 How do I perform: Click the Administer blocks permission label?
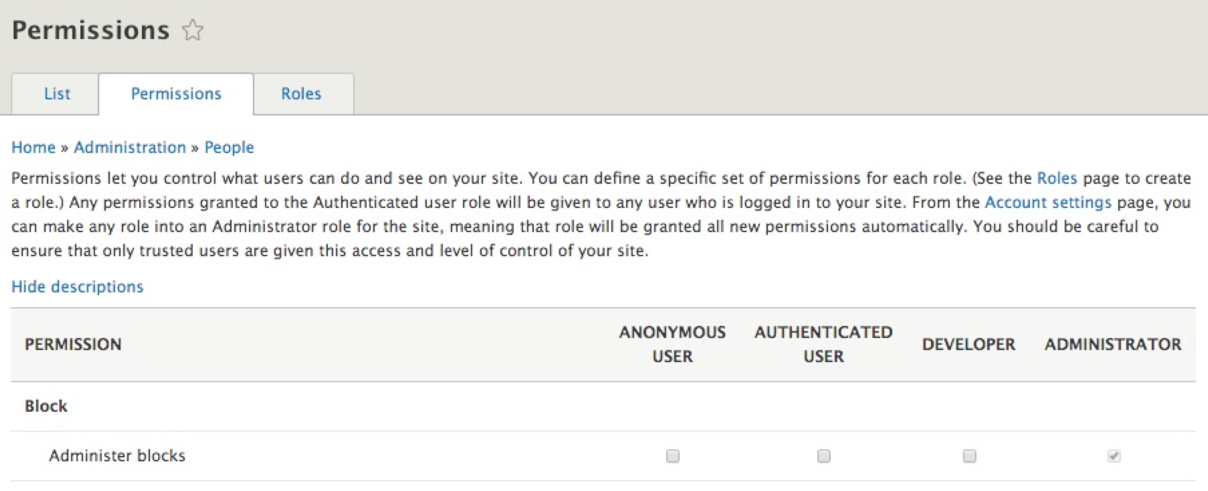[x=117, y=457]
